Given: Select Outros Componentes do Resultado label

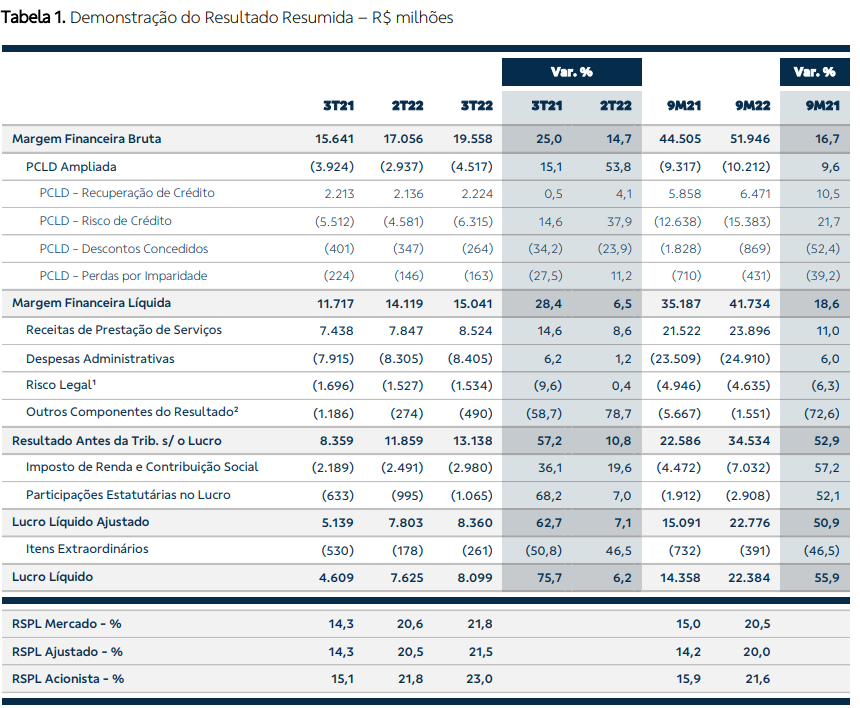Looking at the screenshot, I should [132, 412].
